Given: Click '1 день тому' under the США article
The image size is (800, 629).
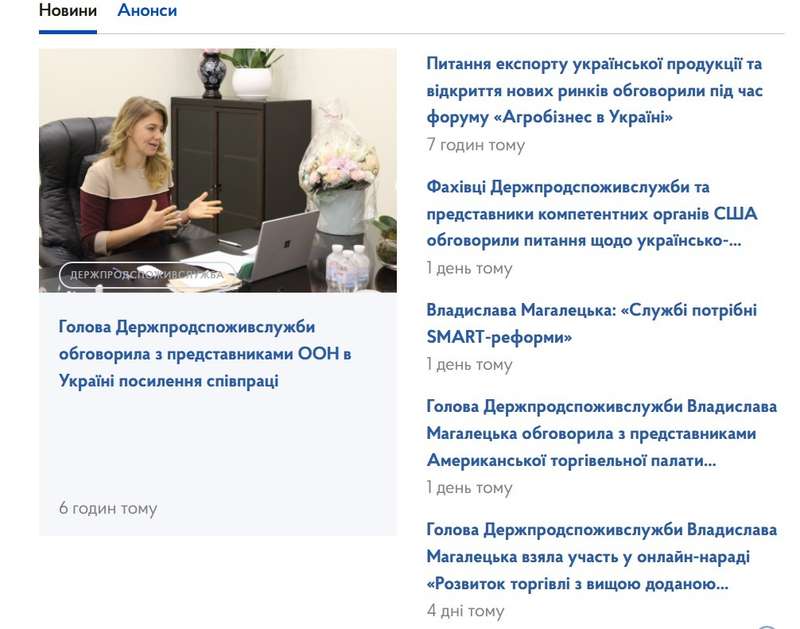Looking at the screenshot, I should pos(469,268).
